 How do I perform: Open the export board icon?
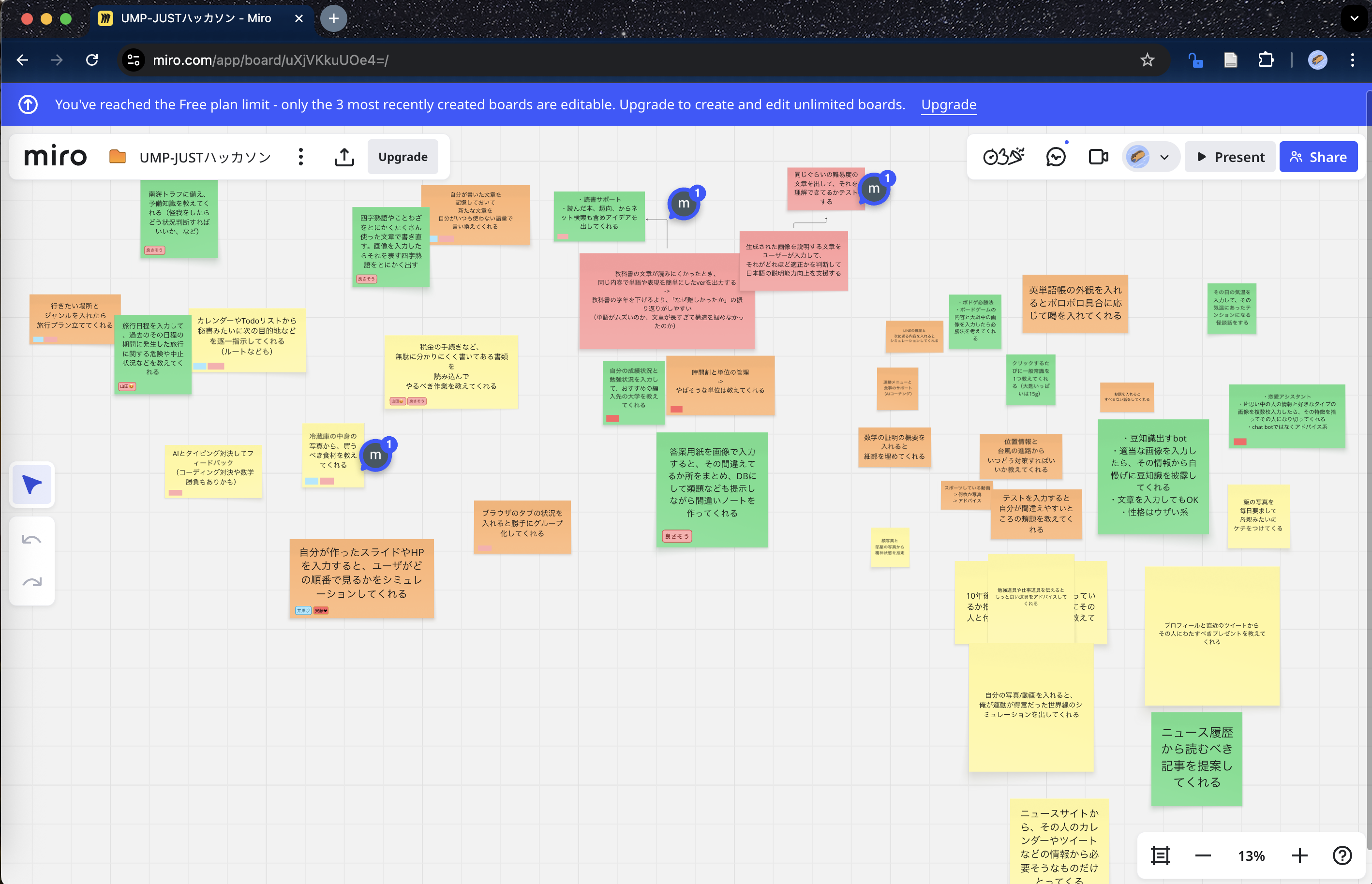[x=344, y=157]
